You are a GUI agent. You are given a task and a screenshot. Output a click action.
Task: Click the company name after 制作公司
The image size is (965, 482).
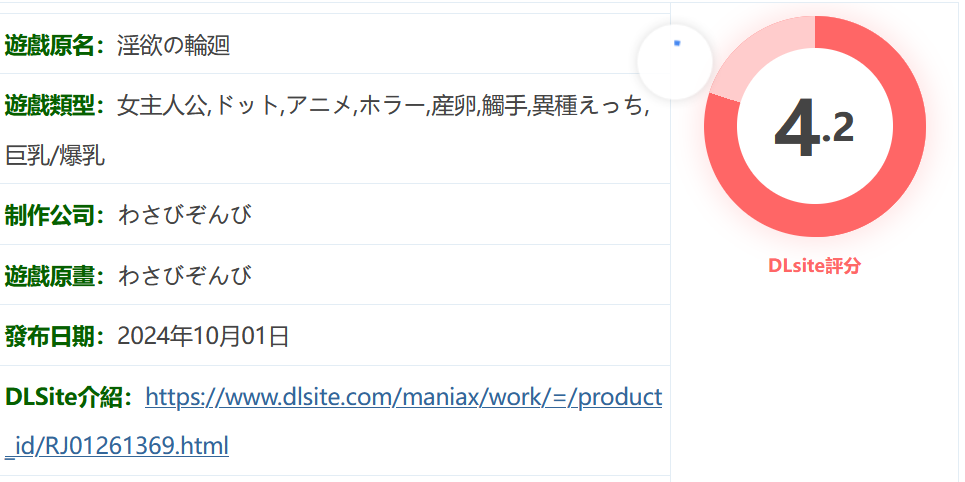[184, 215]
